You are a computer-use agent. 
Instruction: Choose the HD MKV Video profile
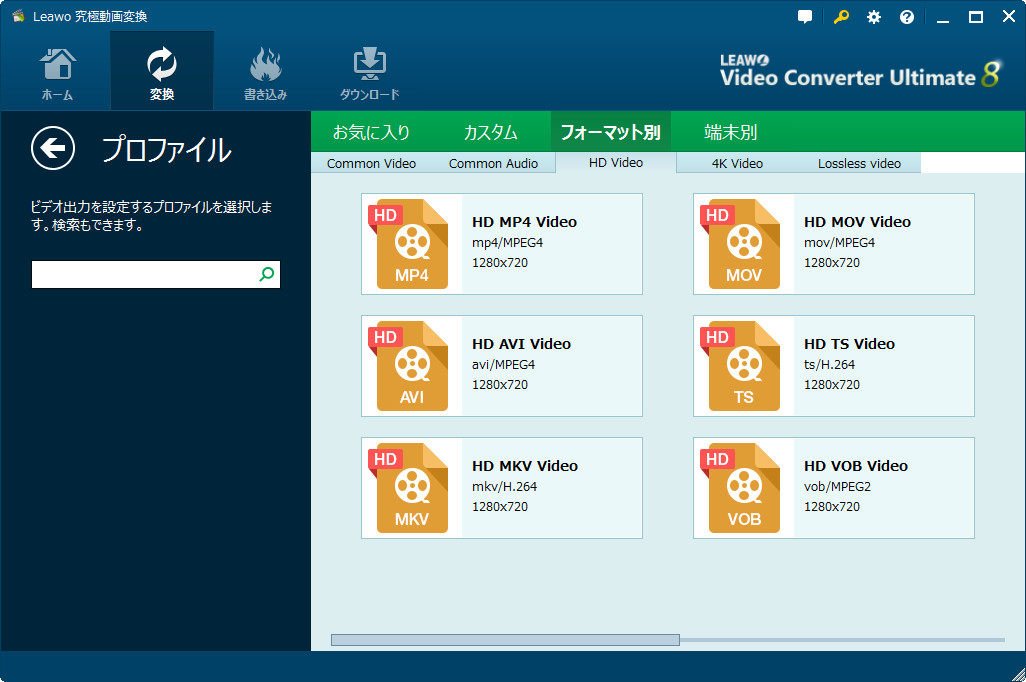(x=501, y=488)
